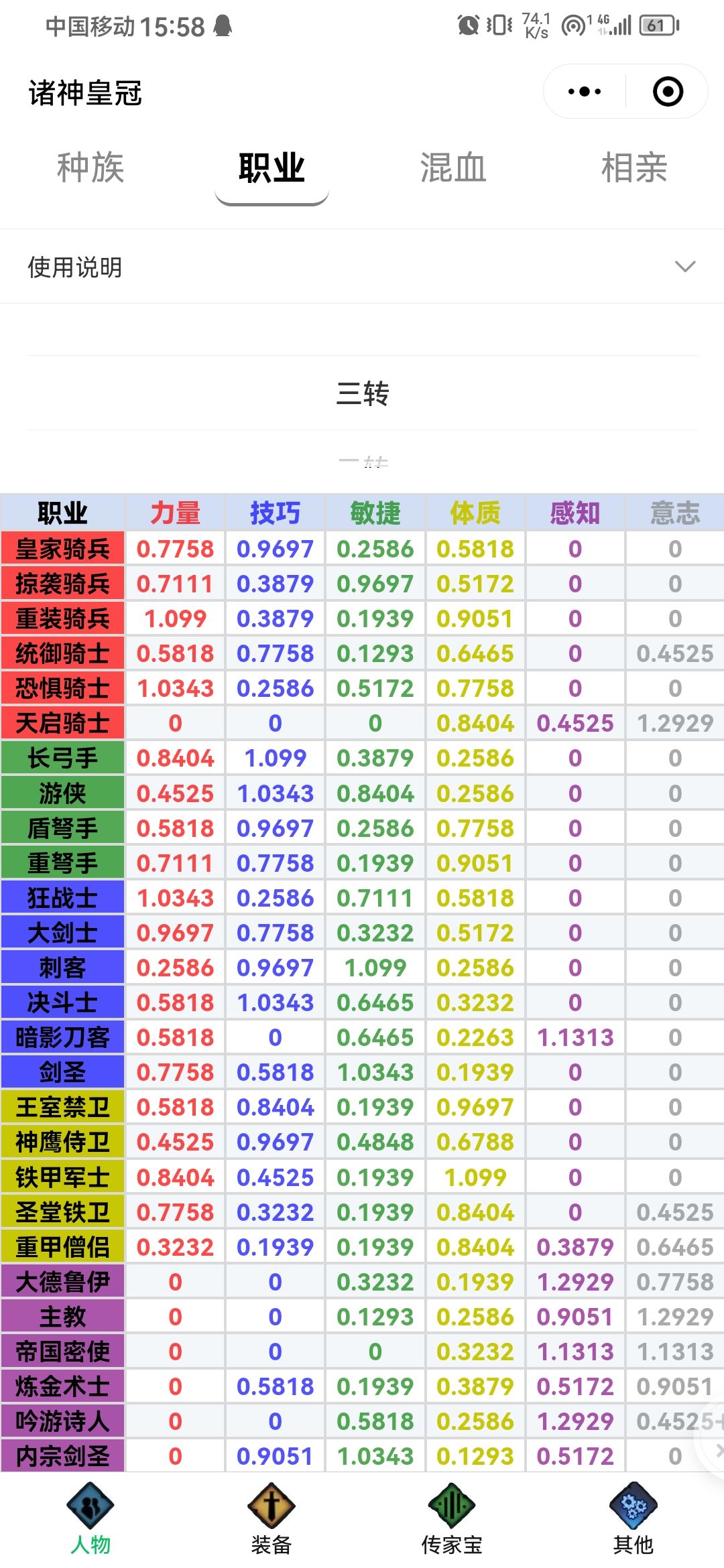Screen dimensions: 724x1568
Task: Select the 内宗剑圣 row label
Action: [62, 1456]
